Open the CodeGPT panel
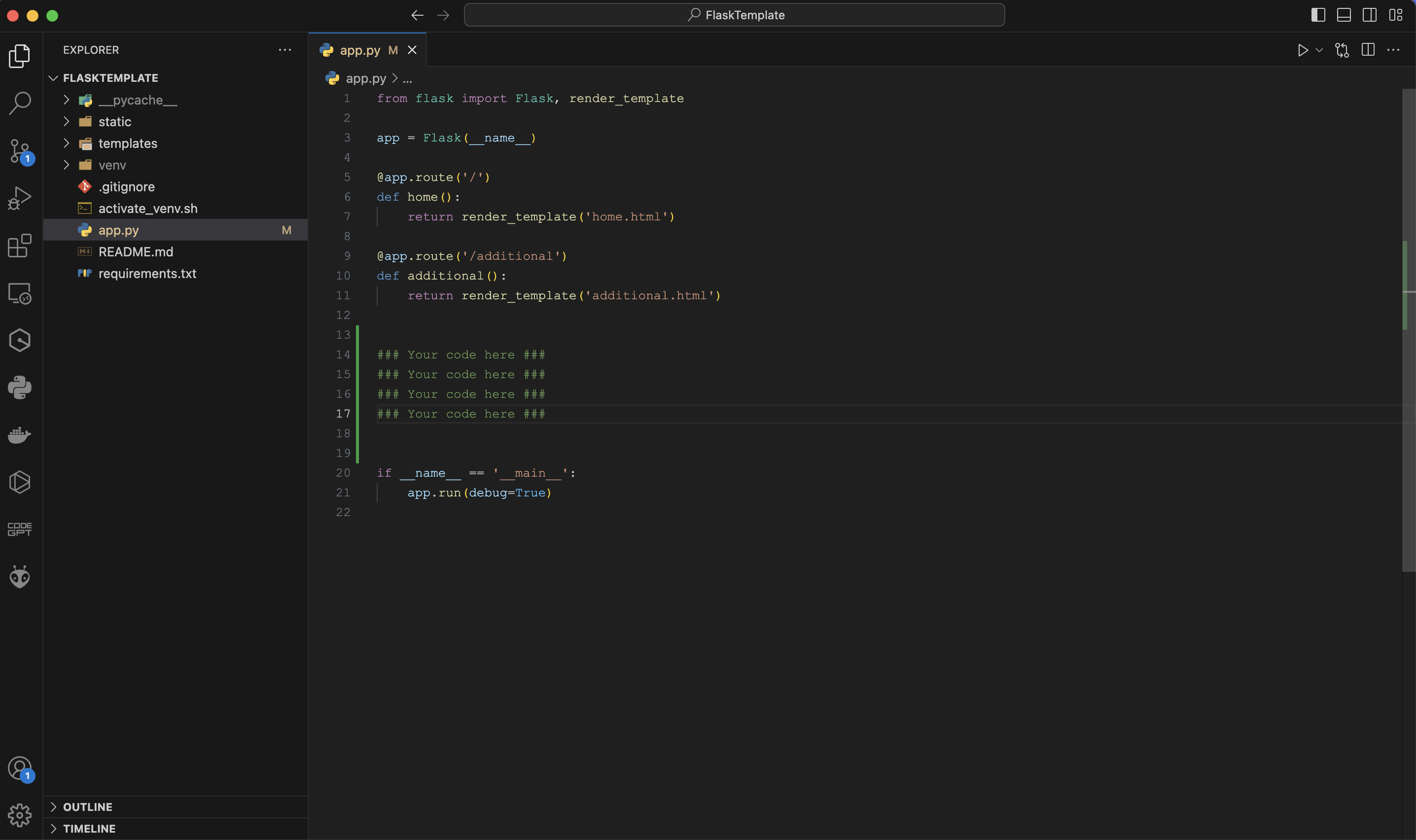This screenshot has height=840, width=1416. point(20,529)
